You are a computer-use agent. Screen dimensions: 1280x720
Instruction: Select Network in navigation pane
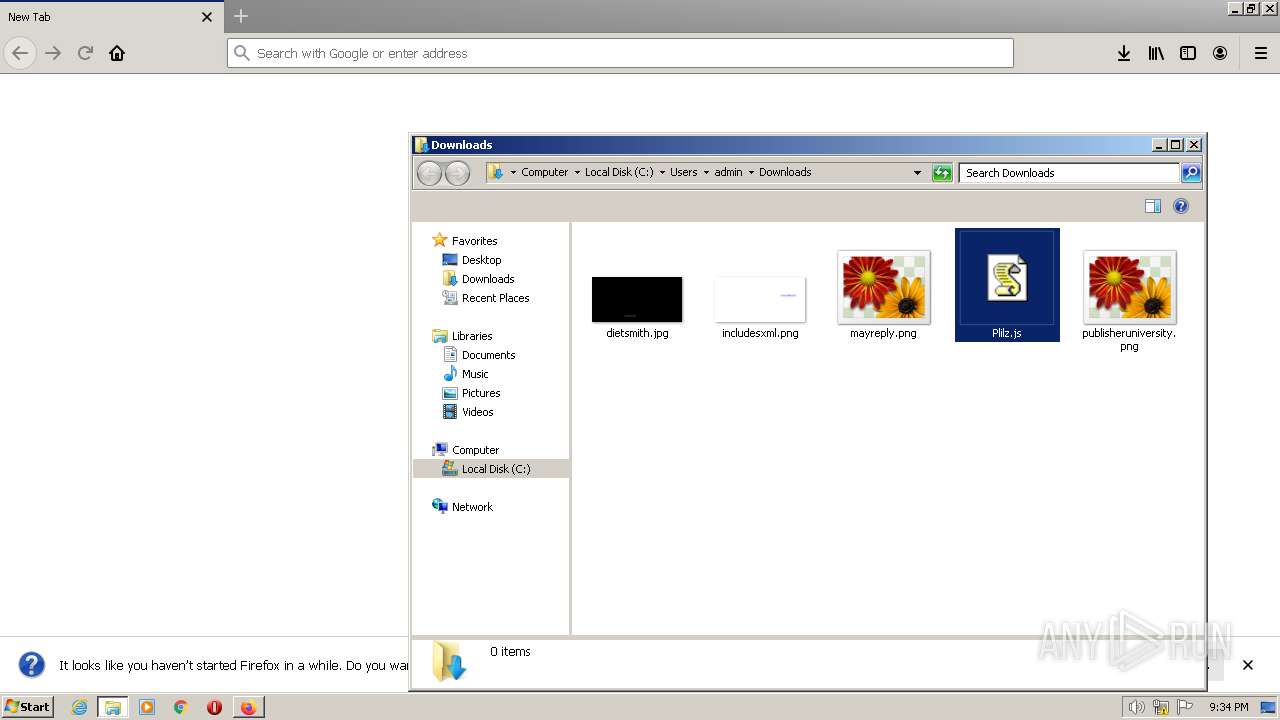[x=472, y=507]
